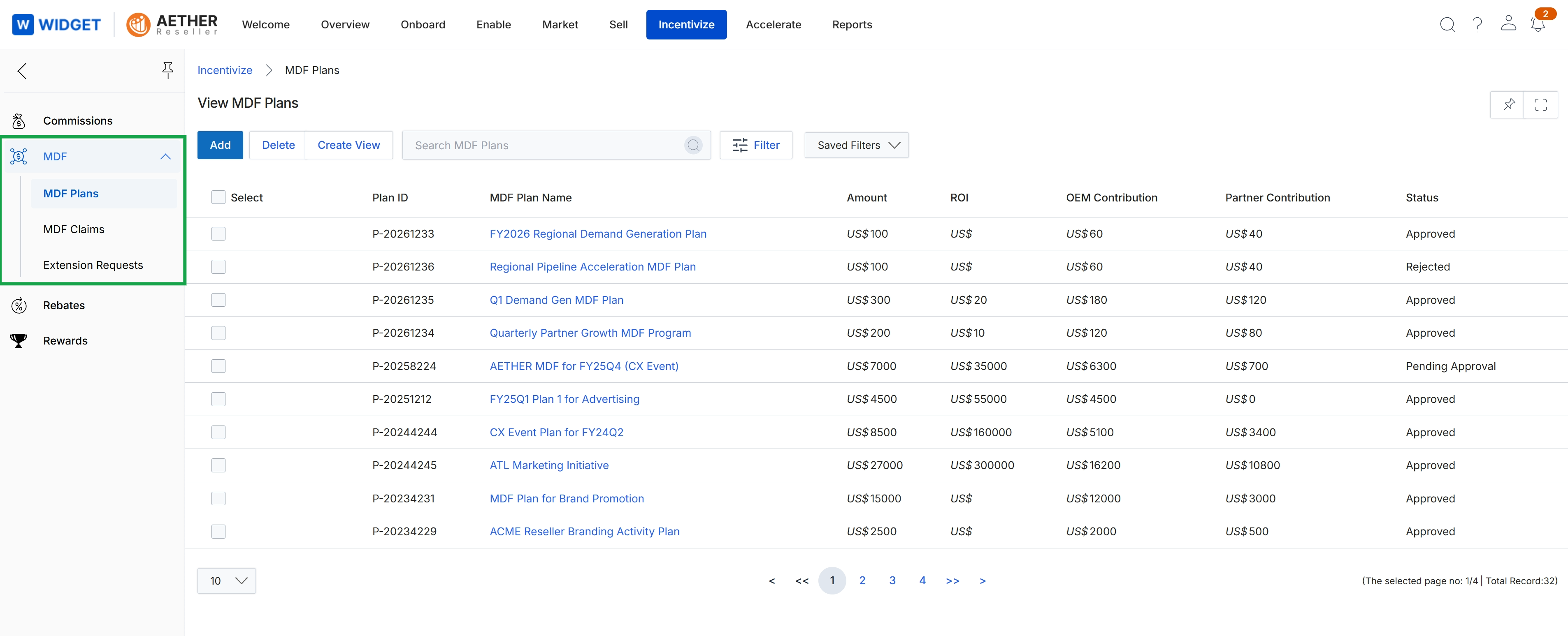This screenshot has height=636, width=1568.
Task: Open the Sell tab
Action: coord(618,24)
